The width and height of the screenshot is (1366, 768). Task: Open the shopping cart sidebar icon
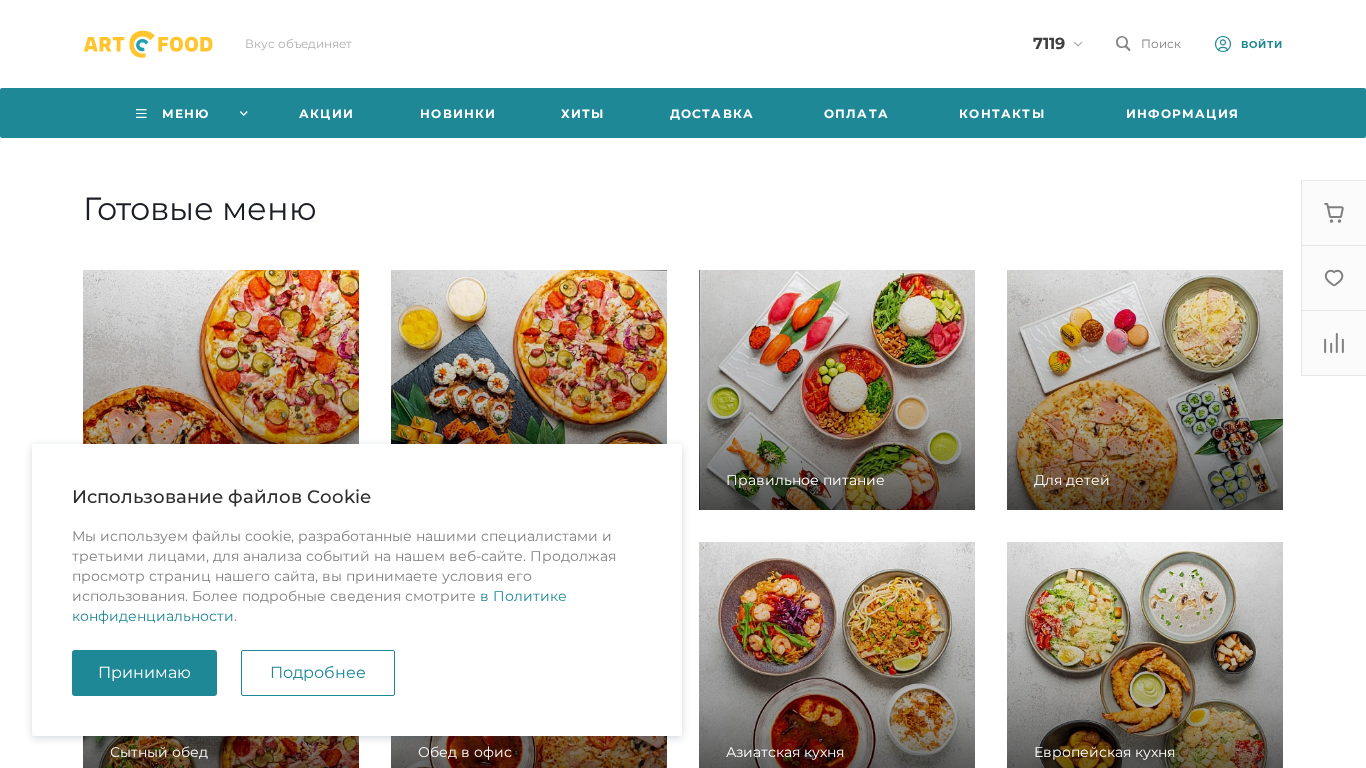(1334, 213)
